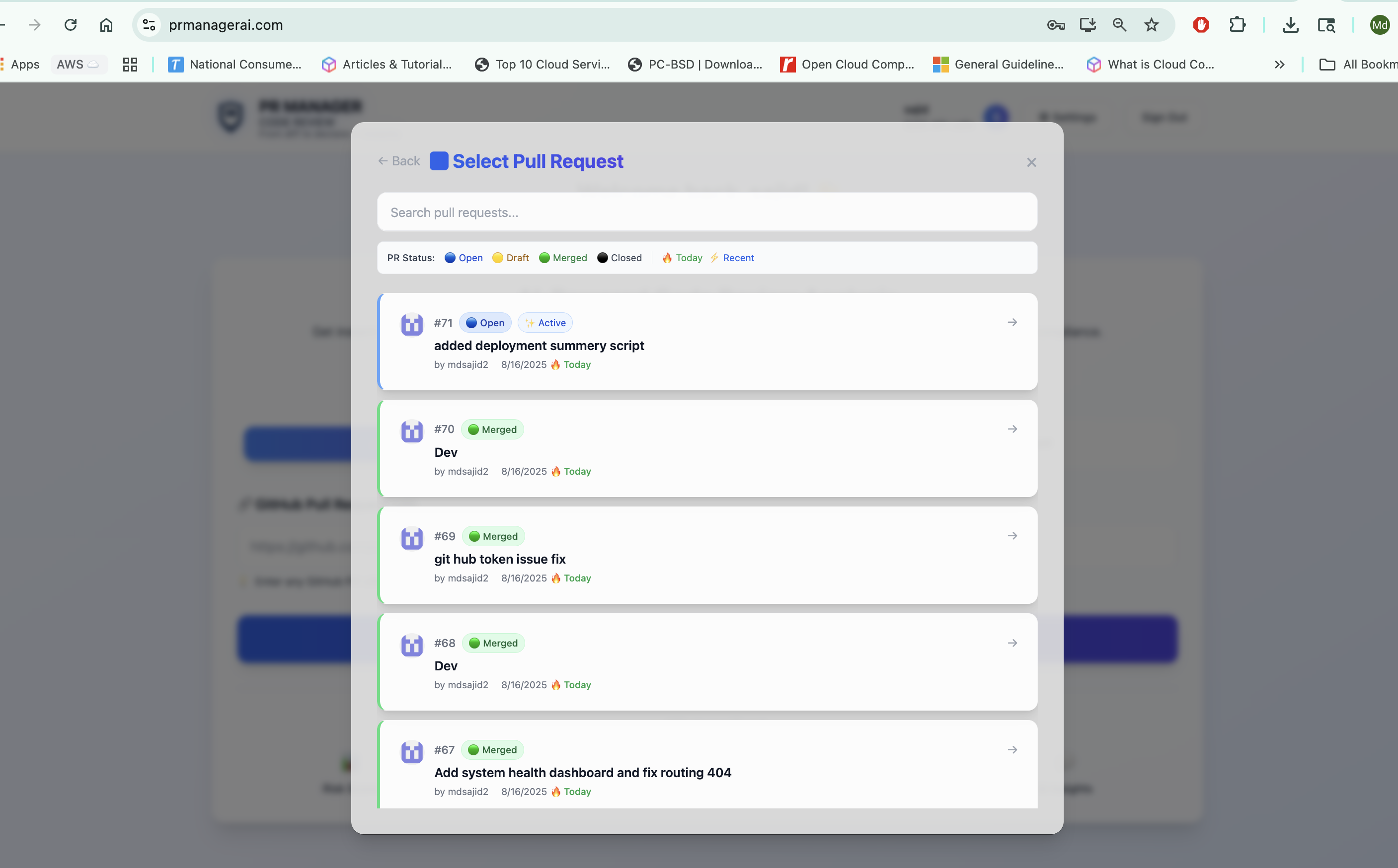Image resolution: width=1398 pixels, height=868 pixels.
Task: Go back using the Back link
Action: [x=399, y=161]
